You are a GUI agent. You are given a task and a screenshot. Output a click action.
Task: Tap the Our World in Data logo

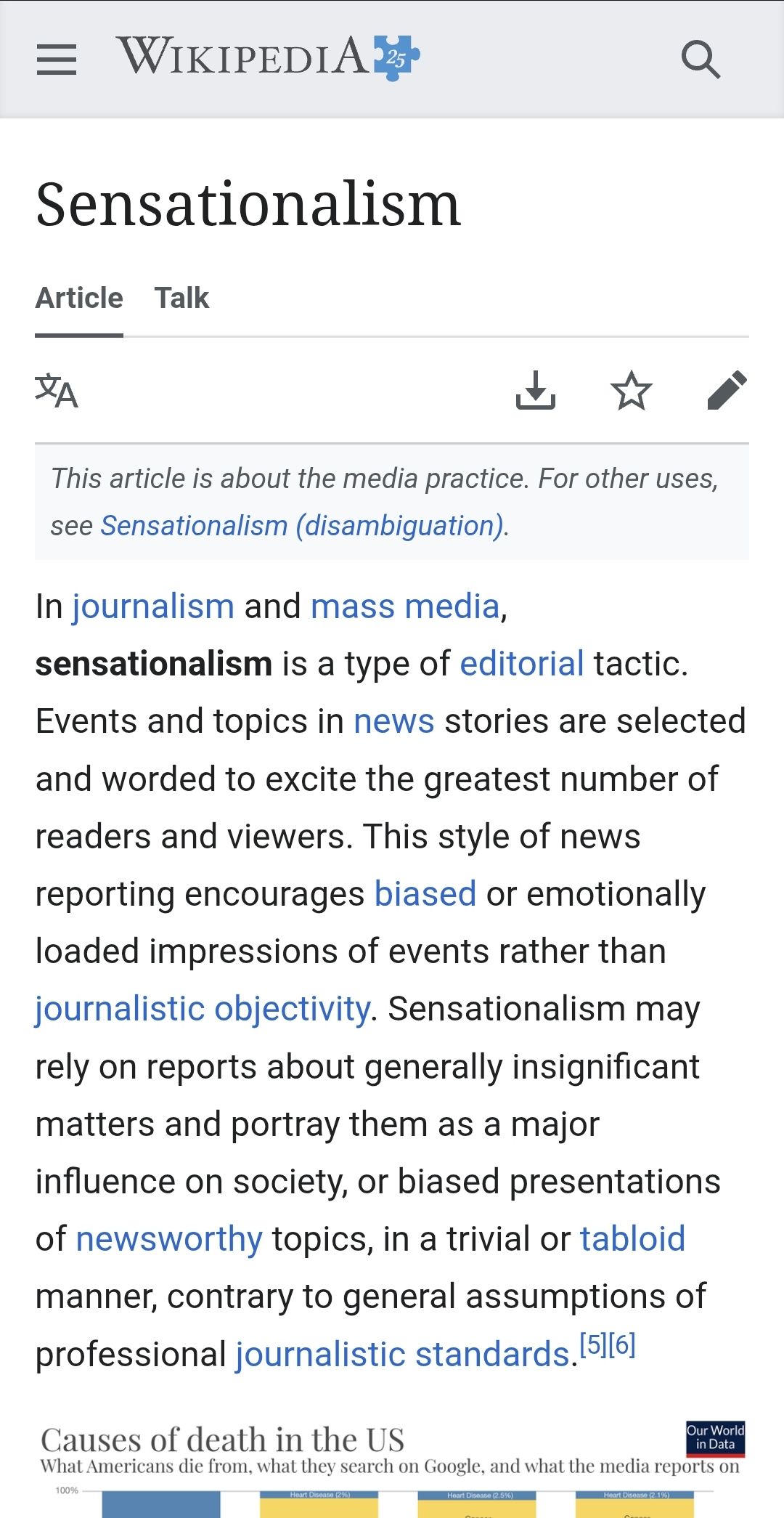click(x=715, y=1438)
